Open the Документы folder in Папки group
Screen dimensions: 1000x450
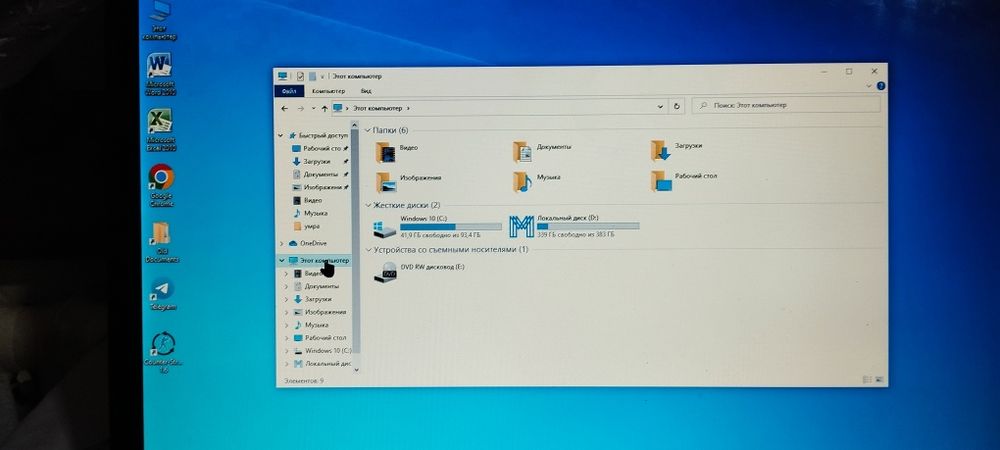coord(542,150)
